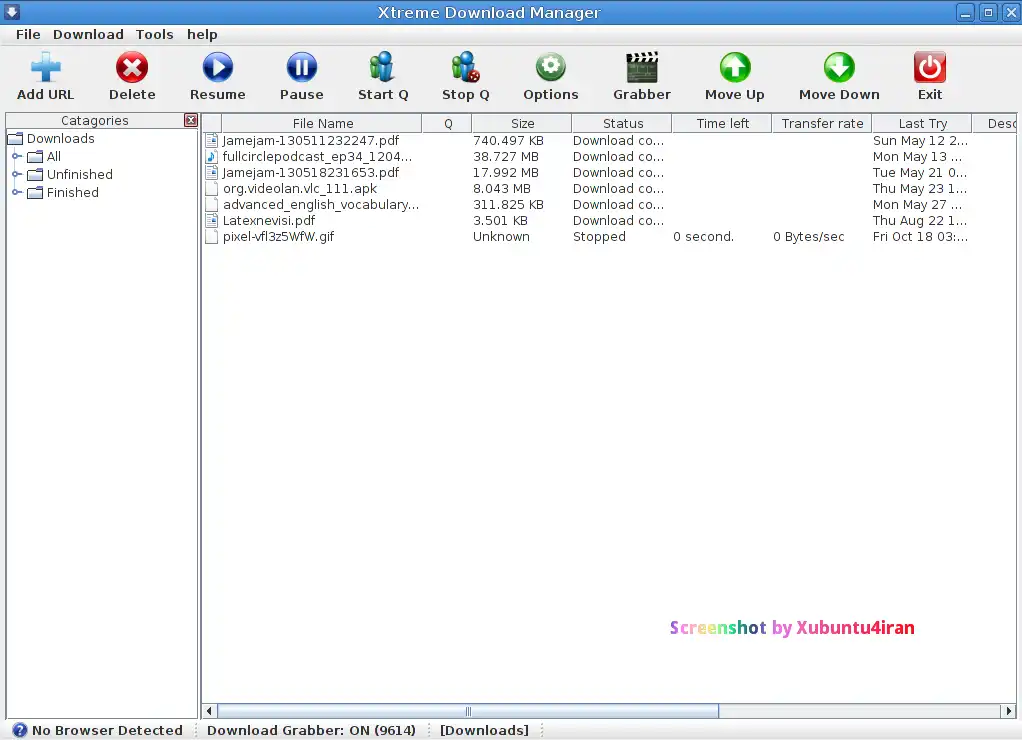Image resolution: width=1022 pixels, height=740 pixels.
Task: Click the file icon of org.videolan.vlc_111.apk
Action: point(211,188)
